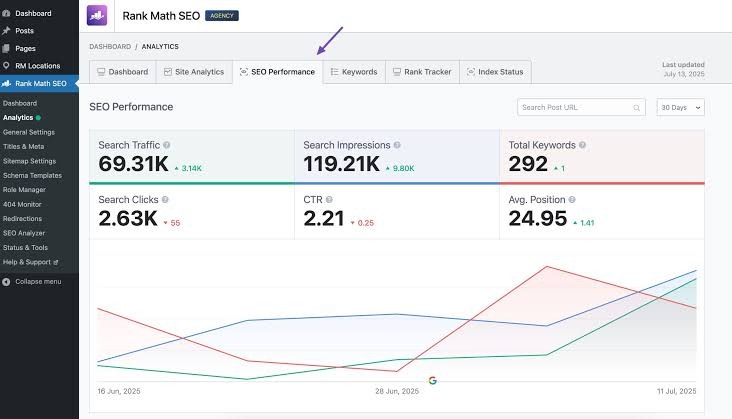Screen dimensions: 732x419
Task: Click the RM Locations menu item
Action: [x=37, y=66]
